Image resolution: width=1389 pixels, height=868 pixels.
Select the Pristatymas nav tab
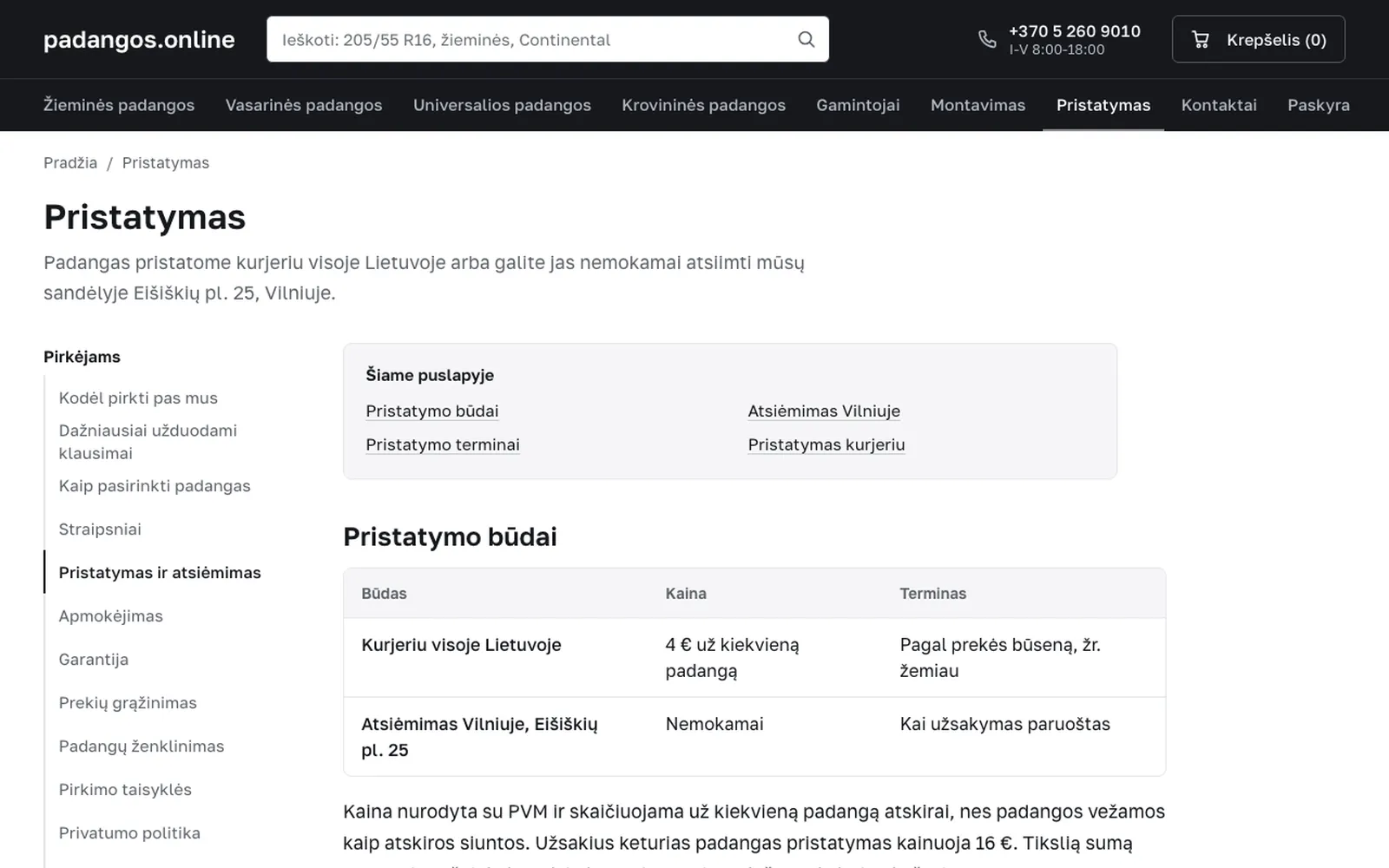(1103, 105)
